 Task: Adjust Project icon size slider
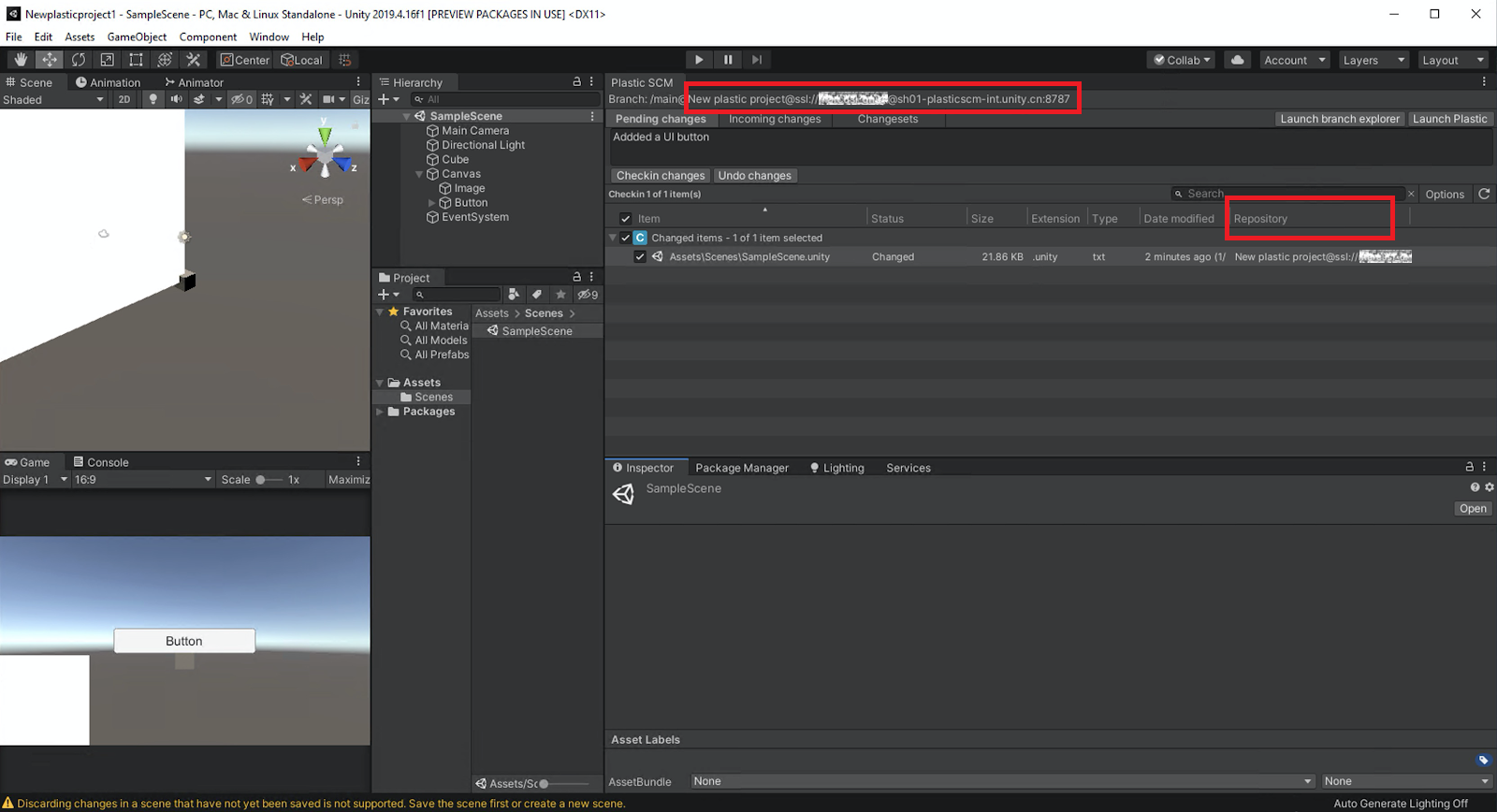[x=566, y=784]
